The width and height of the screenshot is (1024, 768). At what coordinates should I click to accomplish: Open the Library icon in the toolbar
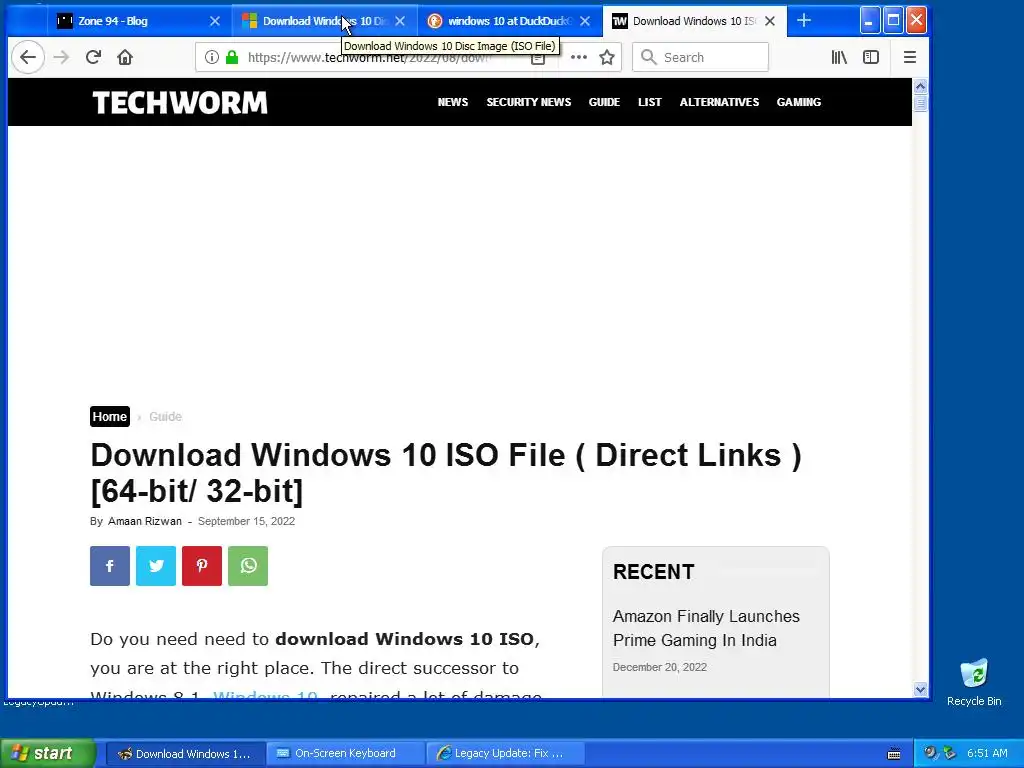(839, 57)
